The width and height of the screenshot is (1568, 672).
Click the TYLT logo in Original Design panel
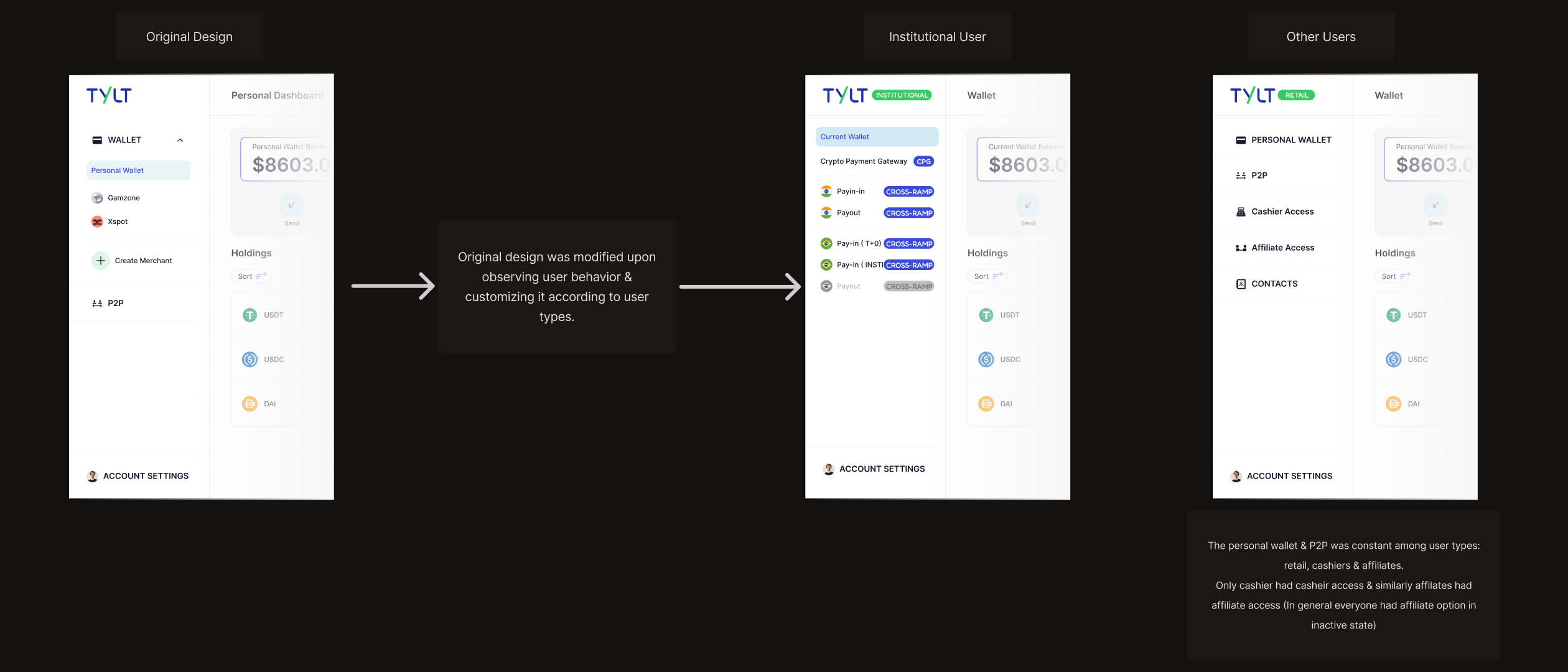[x=109, y=95]
